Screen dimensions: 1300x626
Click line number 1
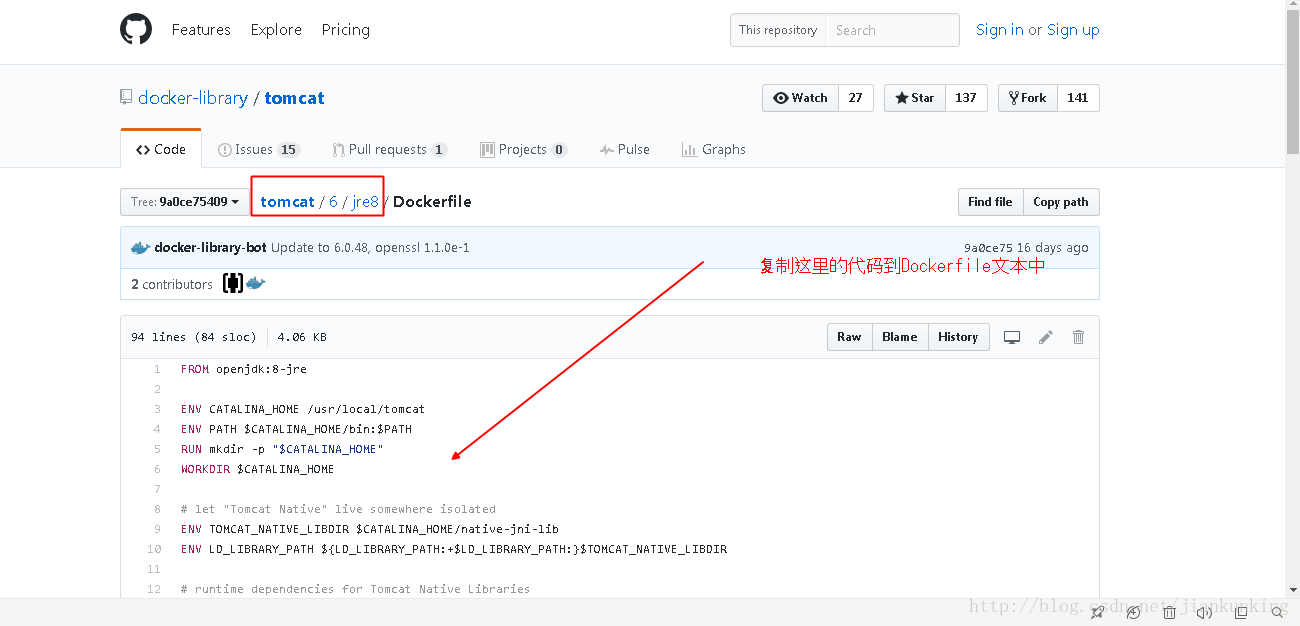click(x=157, y=369)
